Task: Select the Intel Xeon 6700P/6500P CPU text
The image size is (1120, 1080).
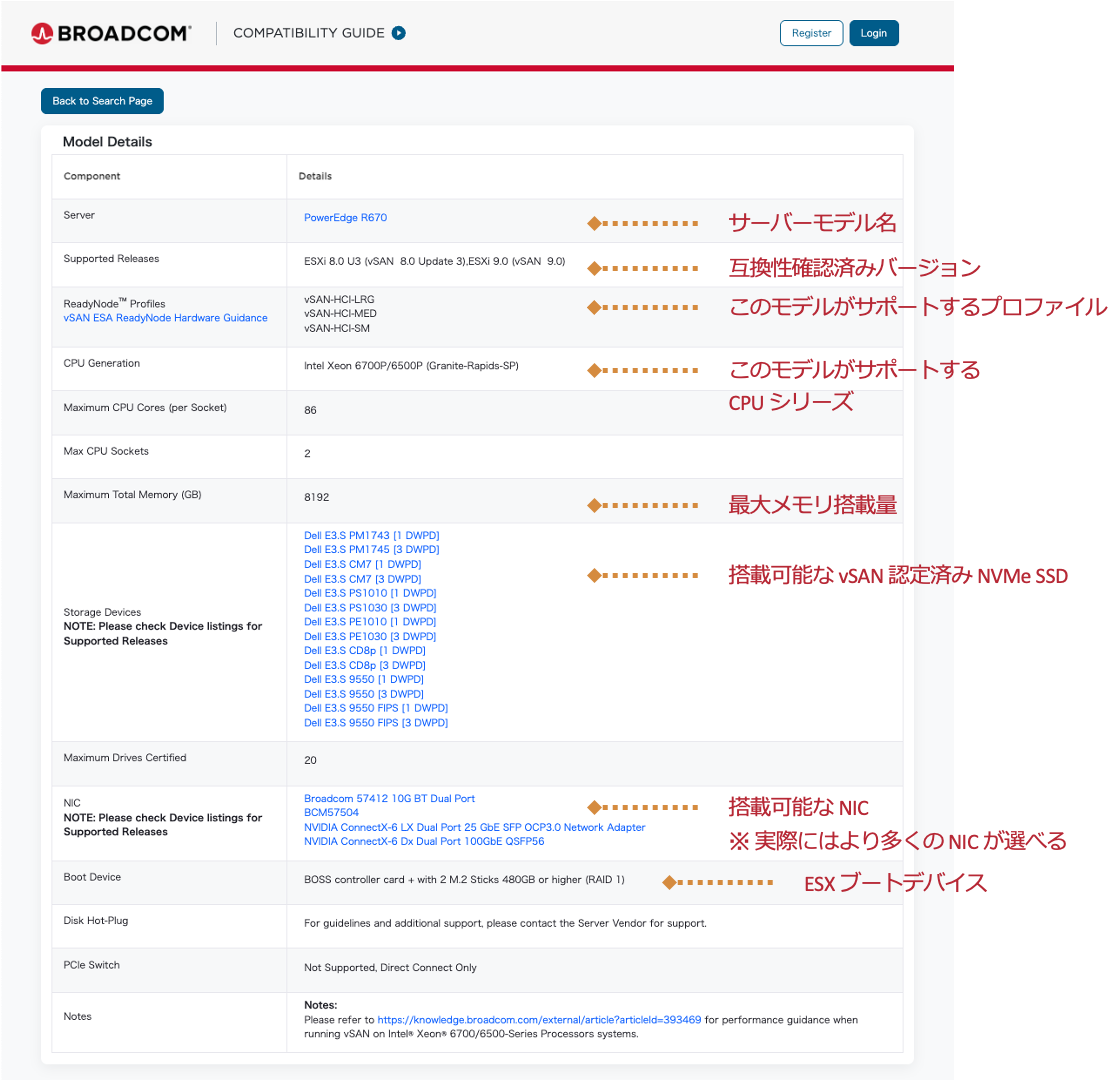Action: (x=411, y=366)
